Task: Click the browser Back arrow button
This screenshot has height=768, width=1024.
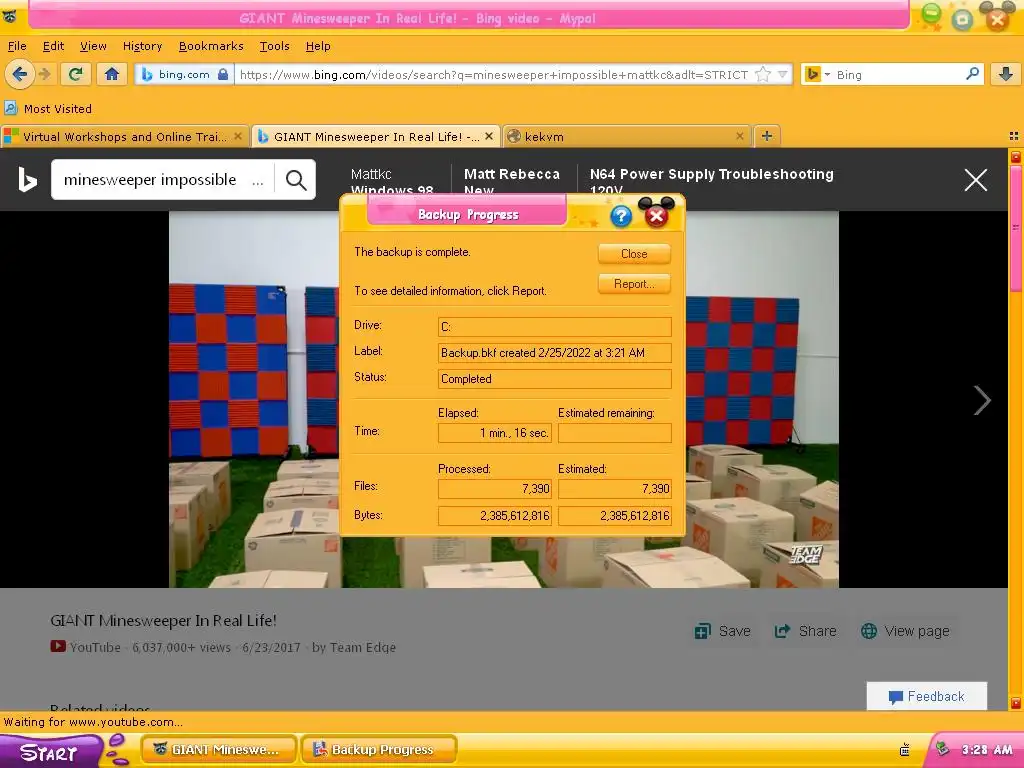Action: (x=20, y=74)
